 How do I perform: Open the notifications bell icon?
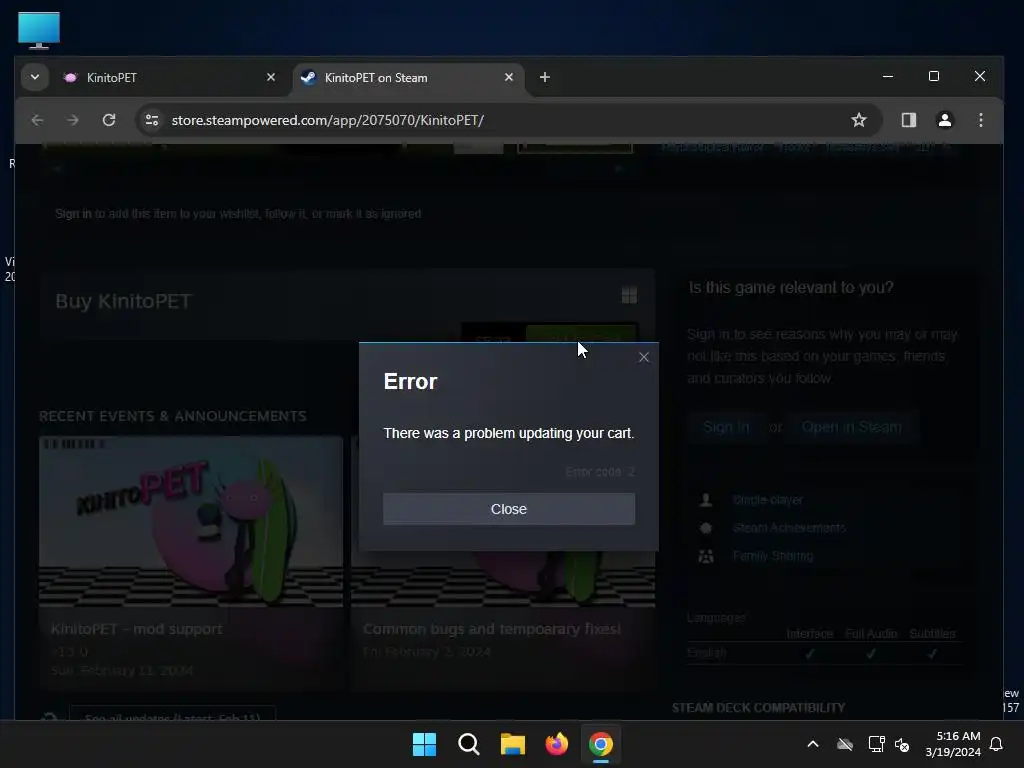[997, 744]
